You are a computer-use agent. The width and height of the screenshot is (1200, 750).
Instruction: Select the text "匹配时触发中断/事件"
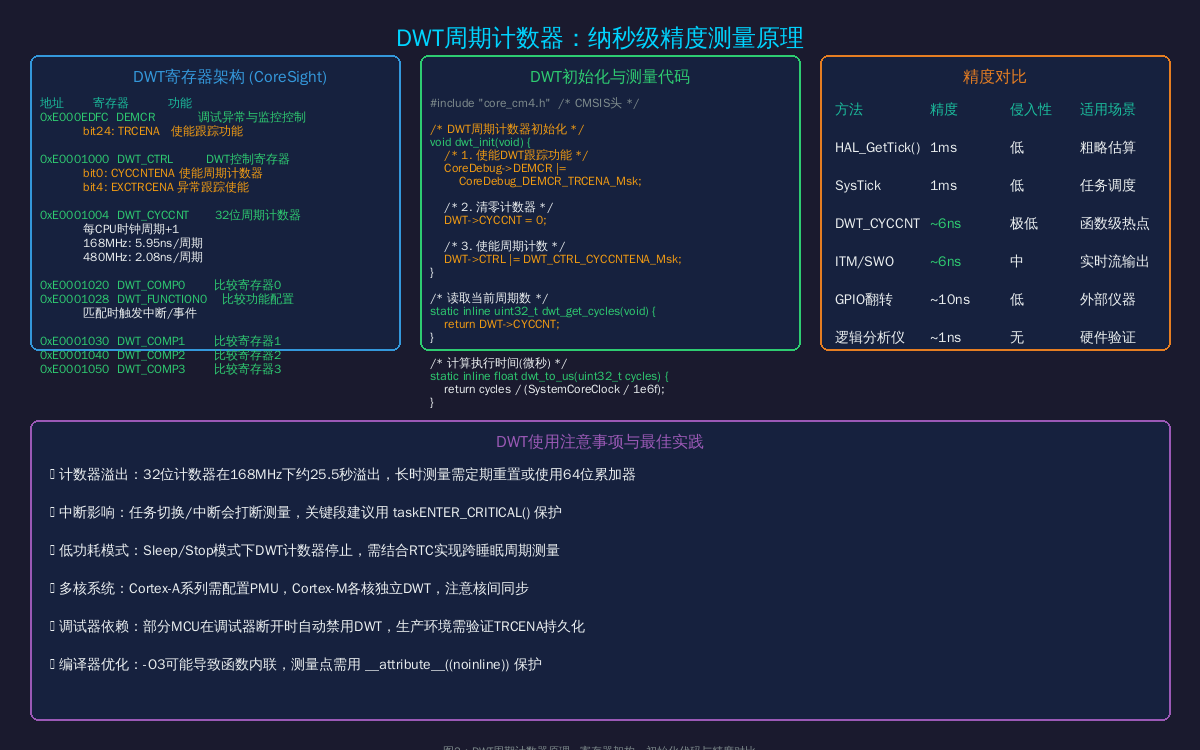coord(140,313)
